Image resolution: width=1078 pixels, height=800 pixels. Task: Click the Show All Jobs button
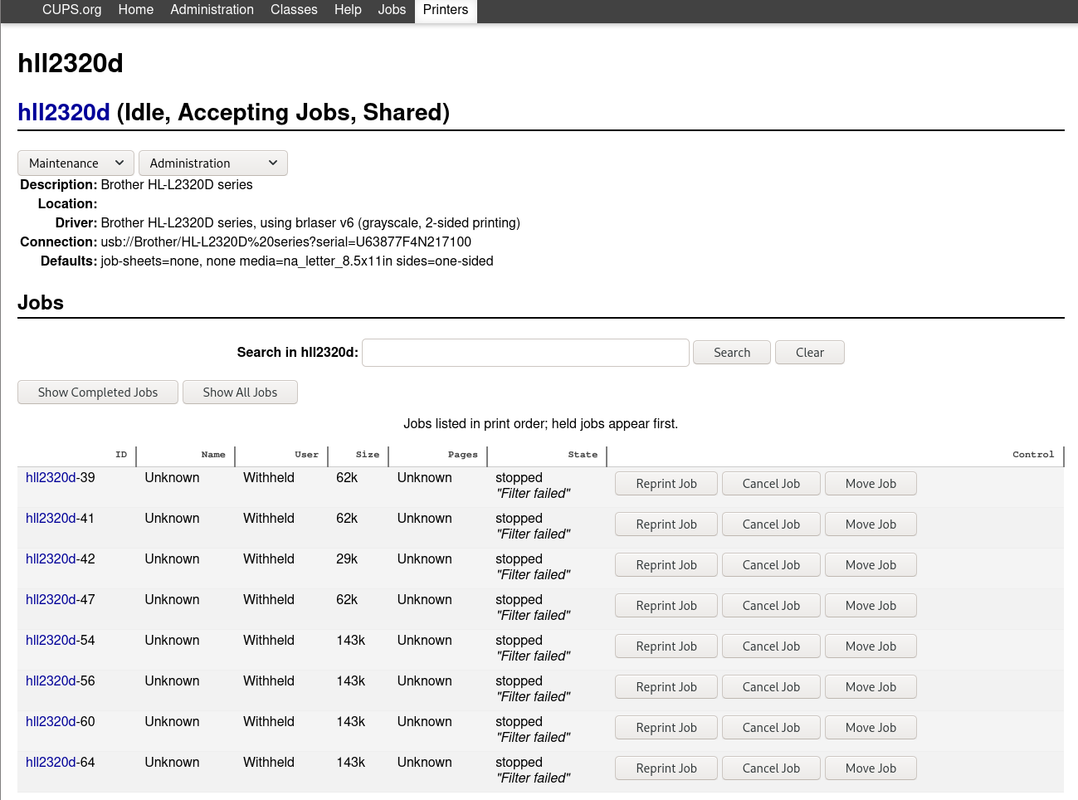(240, 392)
